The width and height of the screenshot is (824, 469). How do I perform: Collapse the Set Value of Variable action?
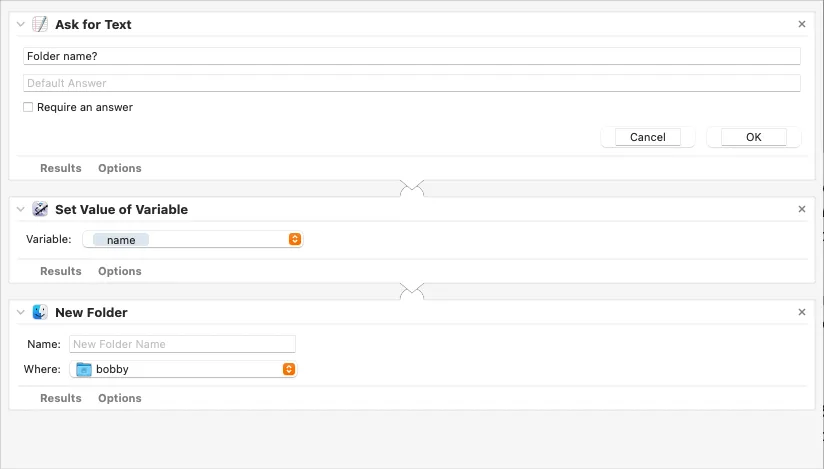click(x=20, y=209)
